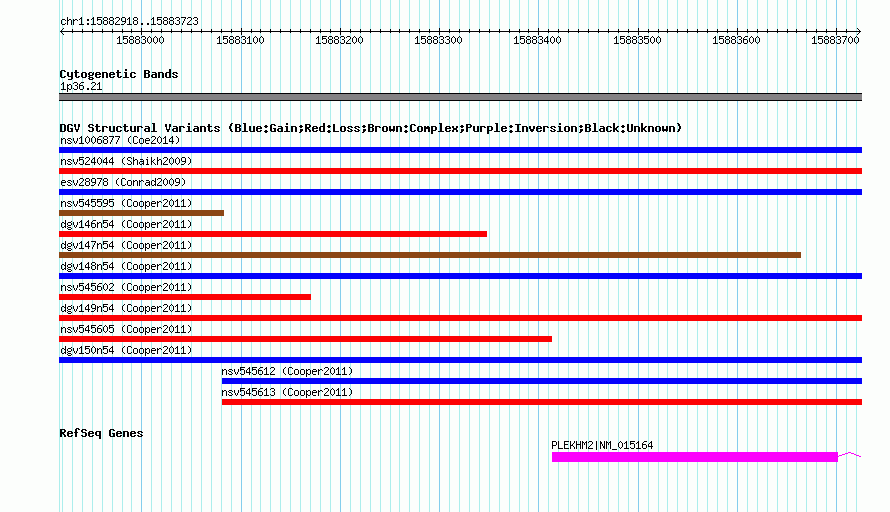Select the gray 1p36.21 cytogenetic band bar
The height and width of the screenshot is (512, 890).
coord(460,97)
